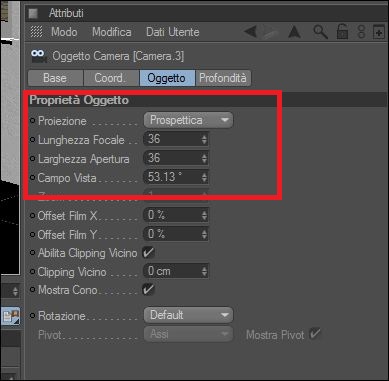
Task: Click the camera object icon
Action: click(x=38, y=56)
